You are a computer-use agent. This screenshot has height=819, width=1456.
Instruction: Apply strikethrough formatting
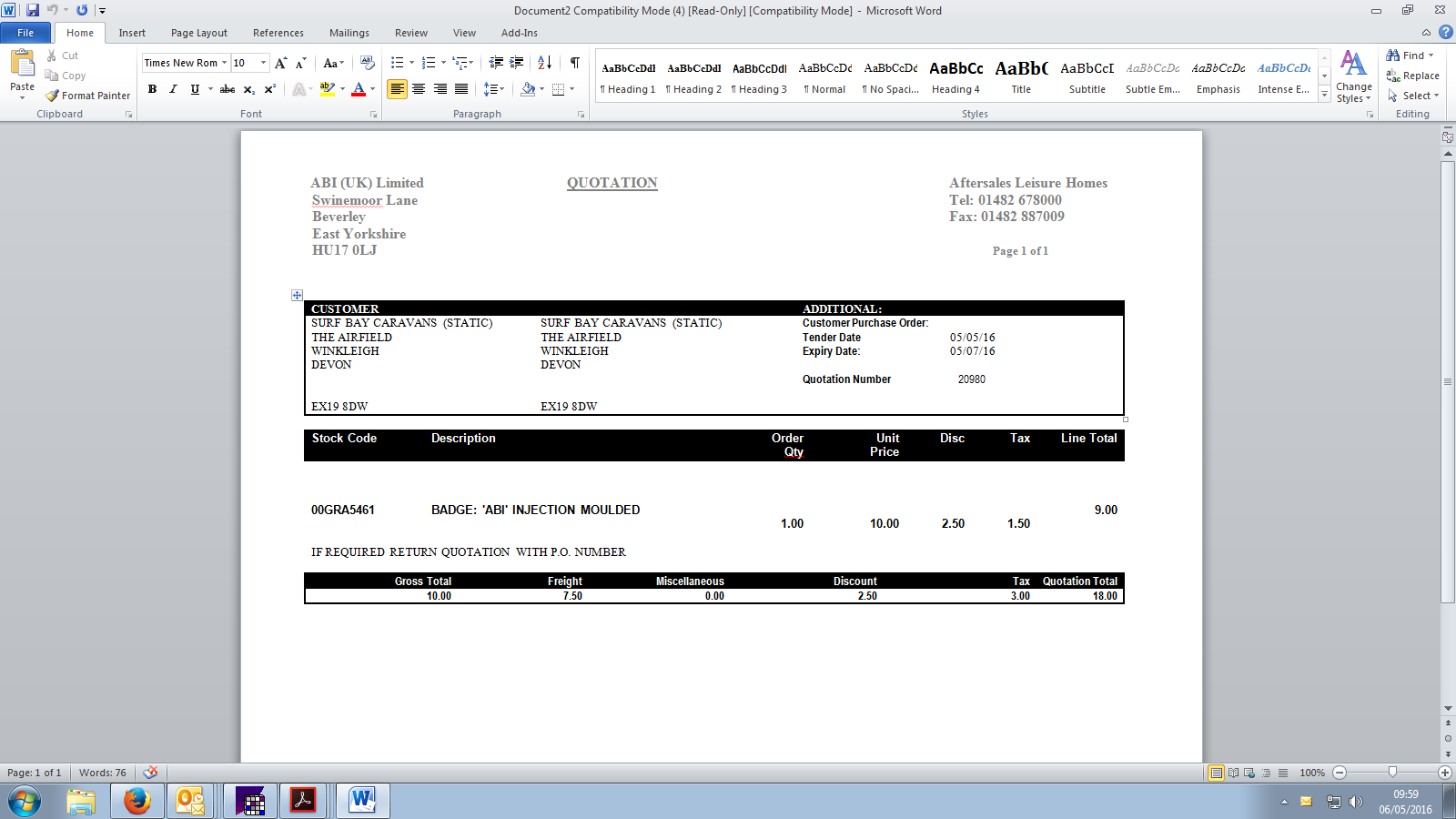pos(227,89)
